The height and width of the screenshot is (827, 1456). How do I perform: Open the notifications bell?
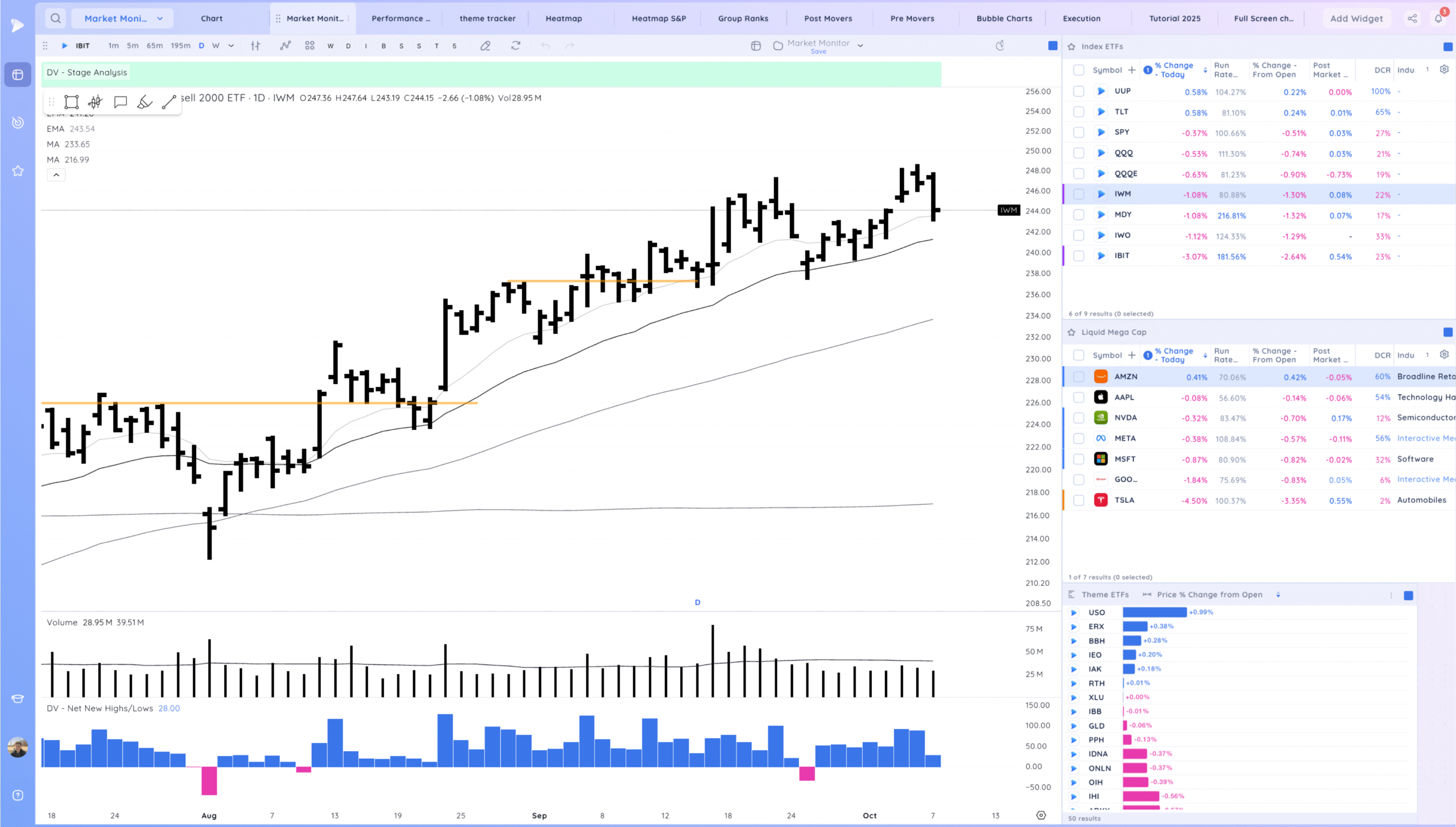tap(1438, 18)
